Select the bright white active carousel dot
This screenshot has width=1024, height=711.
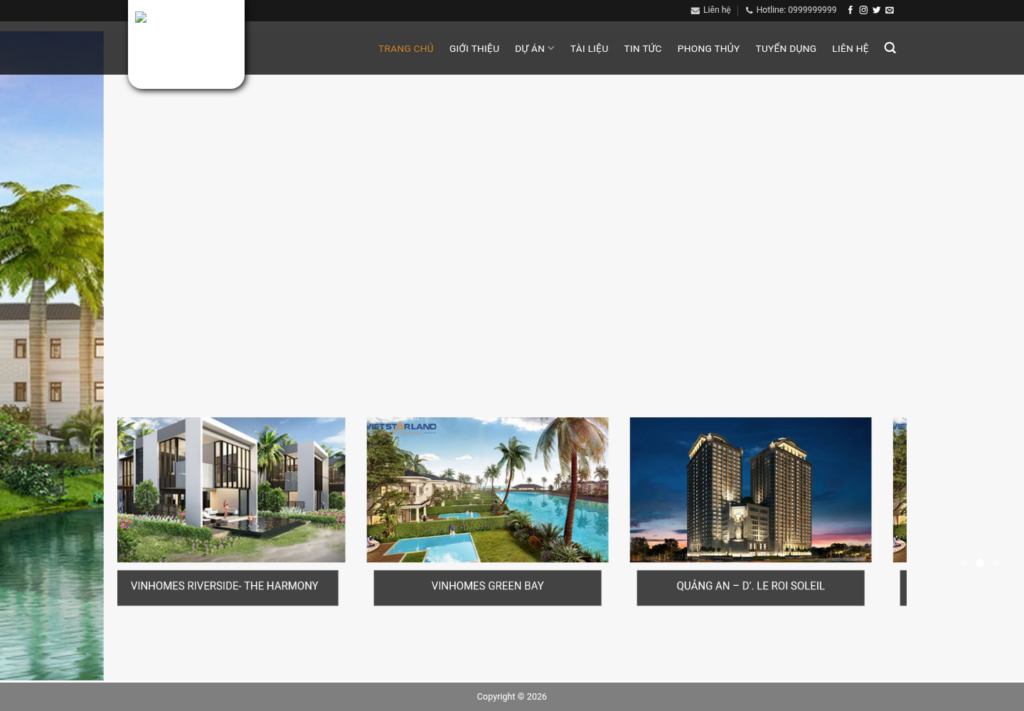pos(980,563)
